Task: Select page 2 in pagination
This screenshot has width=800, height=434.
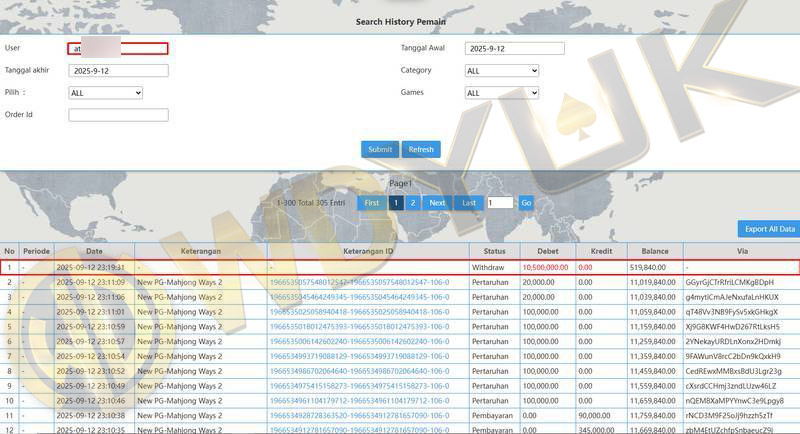Action: [x=413, y=202]
